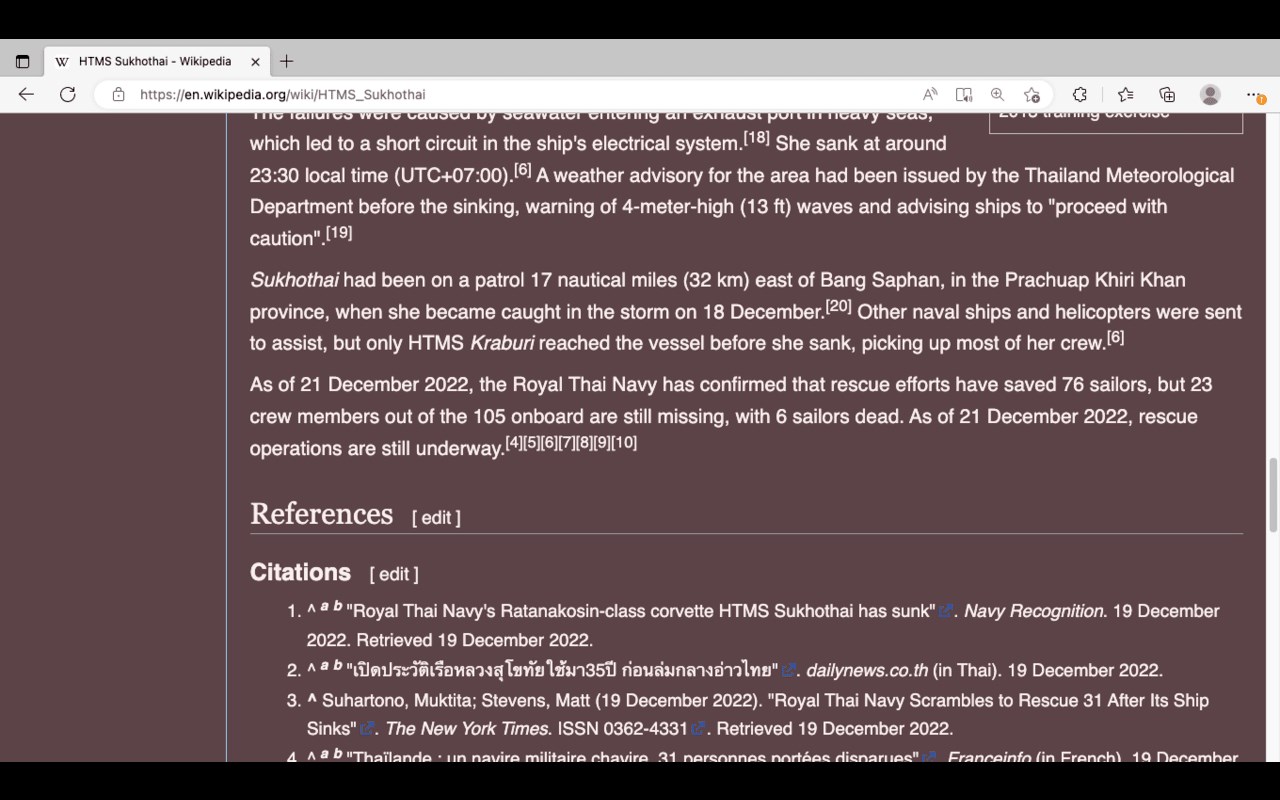Viewport: 1280px width, 800px height.
Task: Jump up via citation 2 backlink 'b'
Action: click(x=338, y=664)
